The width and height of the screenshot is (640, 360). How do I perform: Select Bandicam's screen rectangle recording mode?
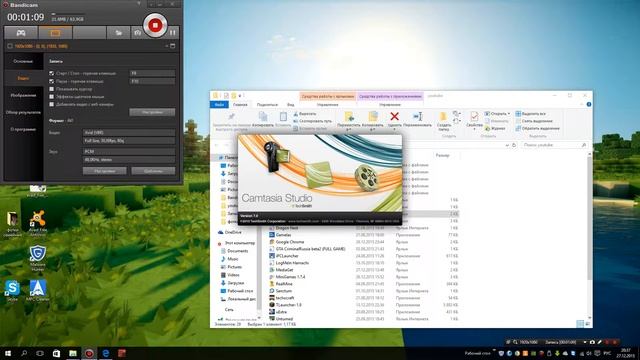55,33
